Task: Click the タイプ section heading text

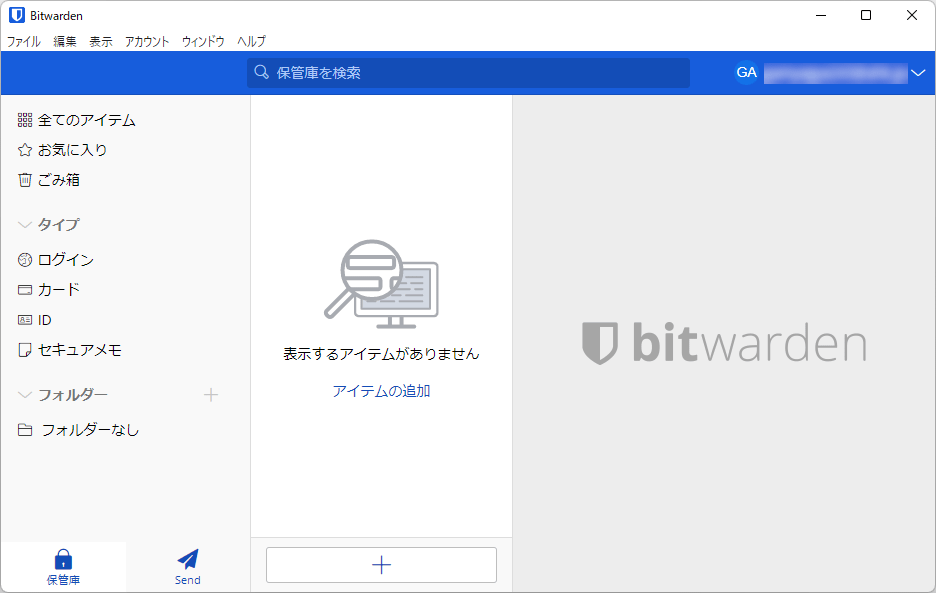Action: [x=58, y=225]
